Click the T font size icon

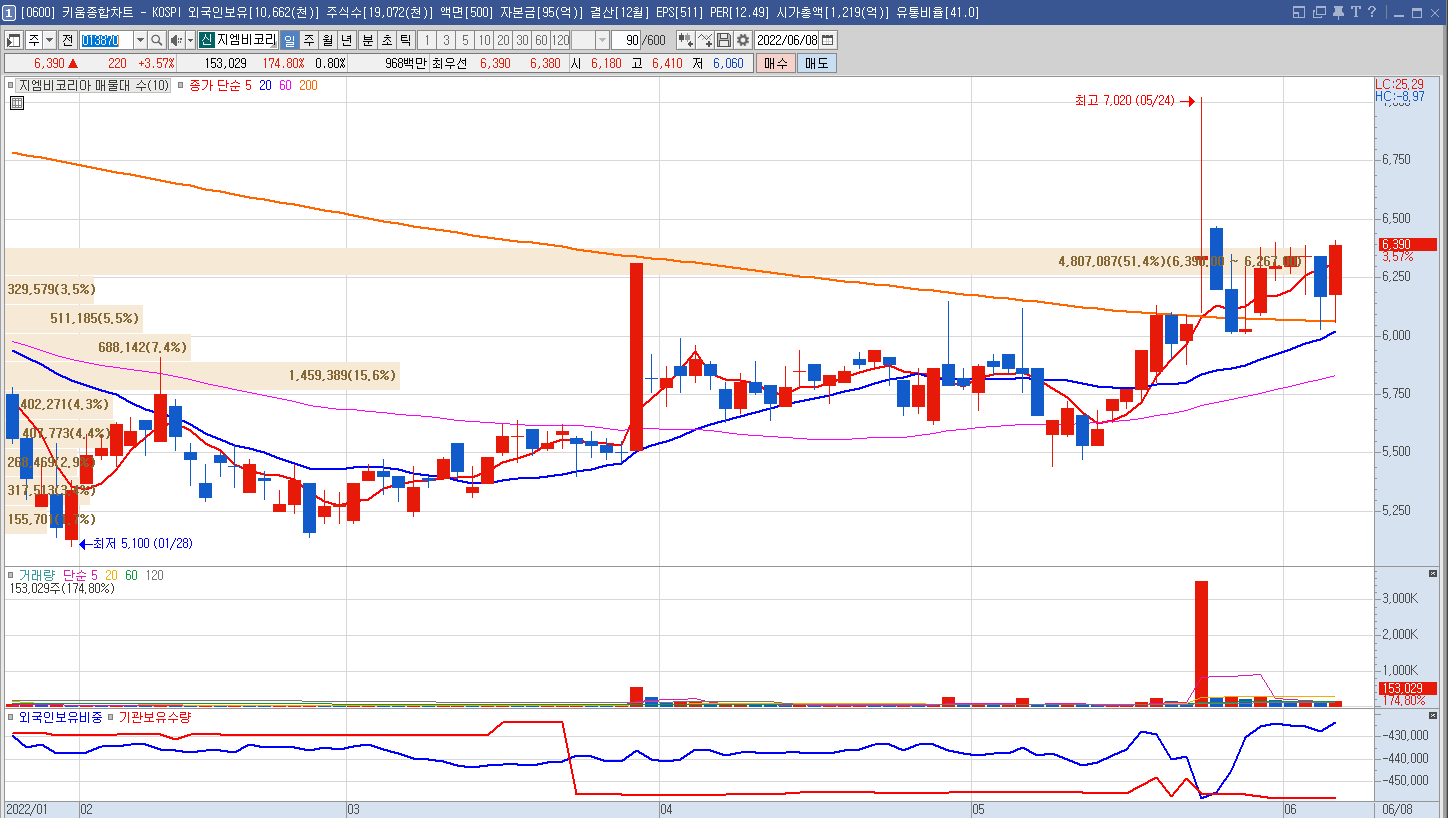pyautogui.click(x=1356, y=12)
